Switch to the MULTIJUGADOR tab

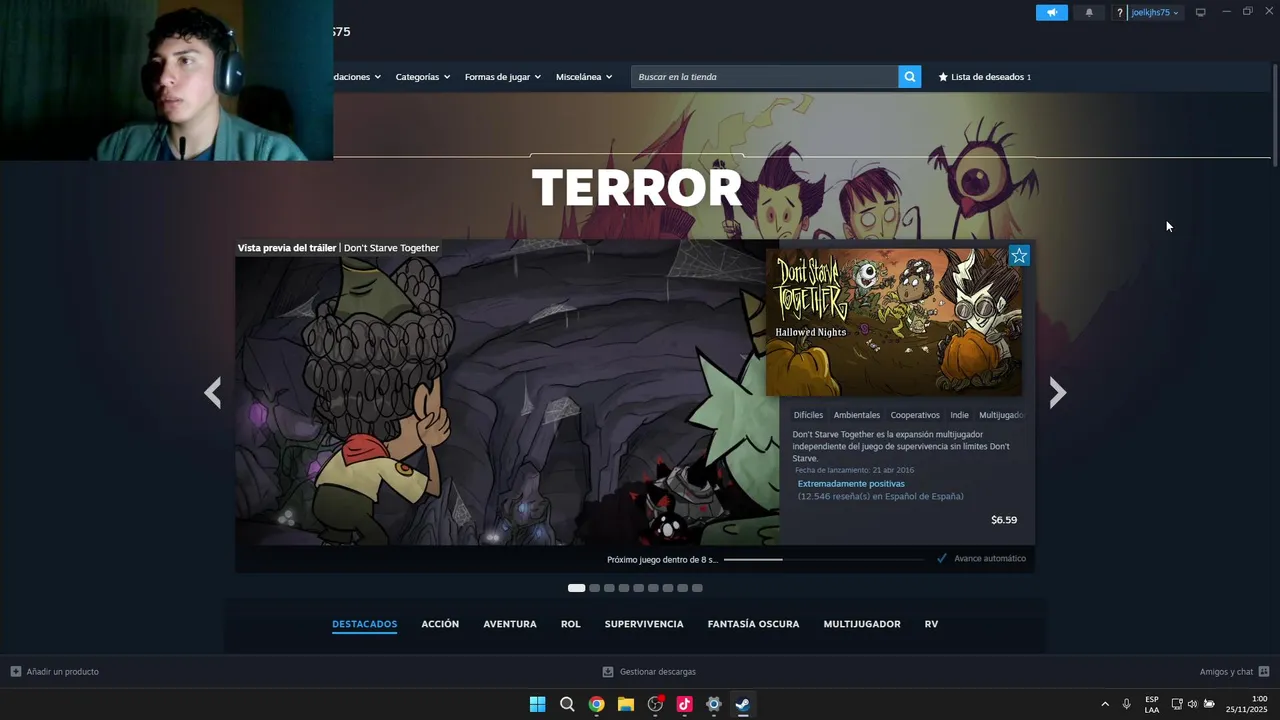coord(862,624)
